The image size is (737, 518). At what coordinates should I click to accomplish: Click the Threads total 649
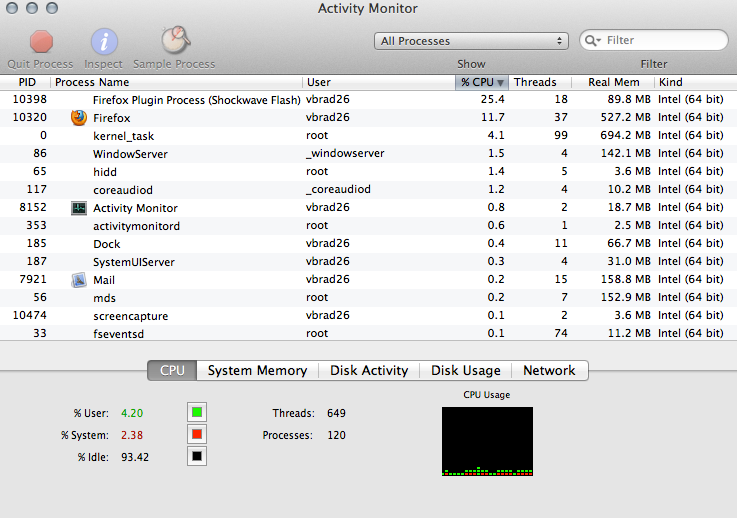pyautogui.click(x=337, y=413)
